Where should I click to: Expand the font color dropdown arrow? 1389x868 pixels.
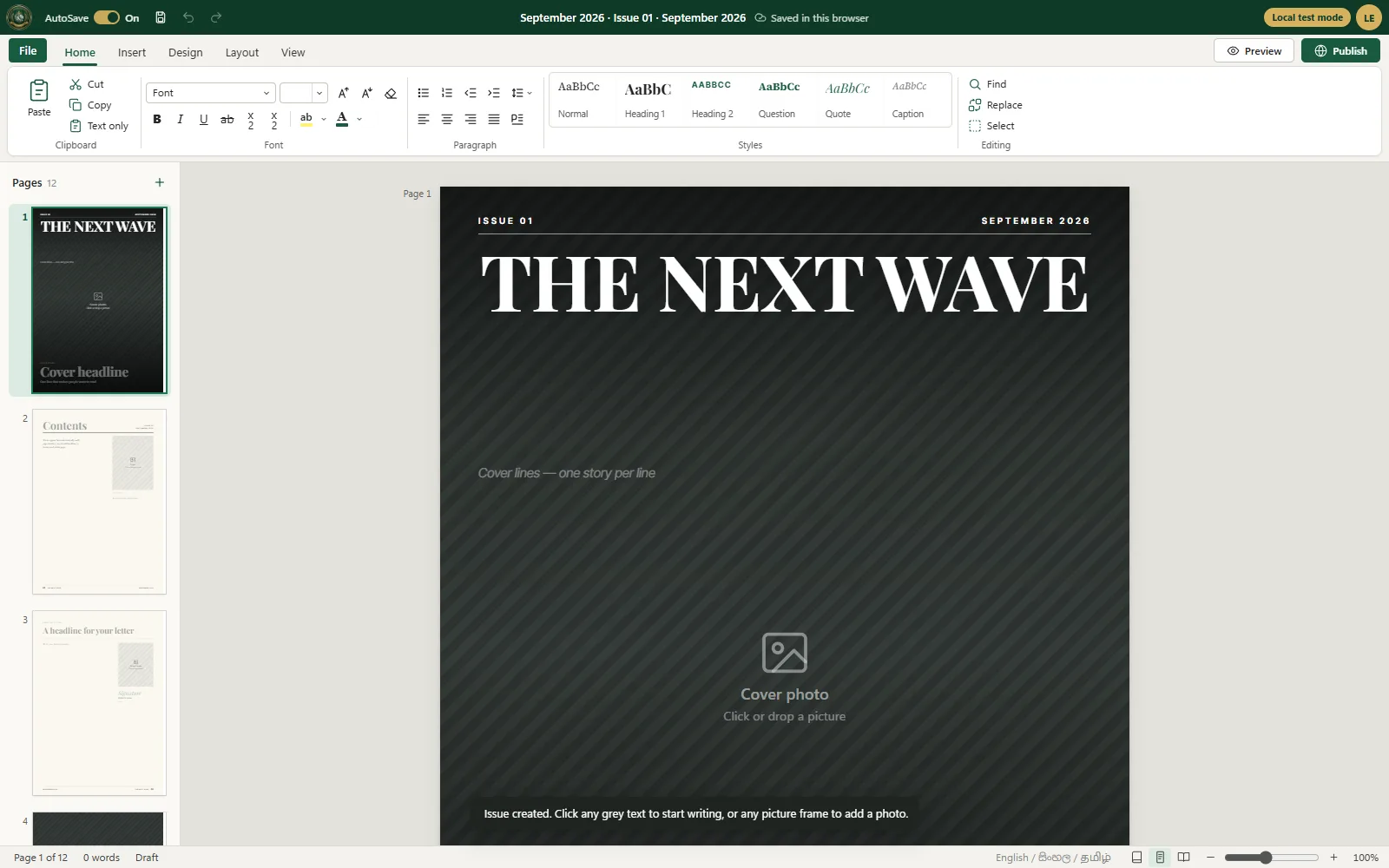click(x=359, y=119)
